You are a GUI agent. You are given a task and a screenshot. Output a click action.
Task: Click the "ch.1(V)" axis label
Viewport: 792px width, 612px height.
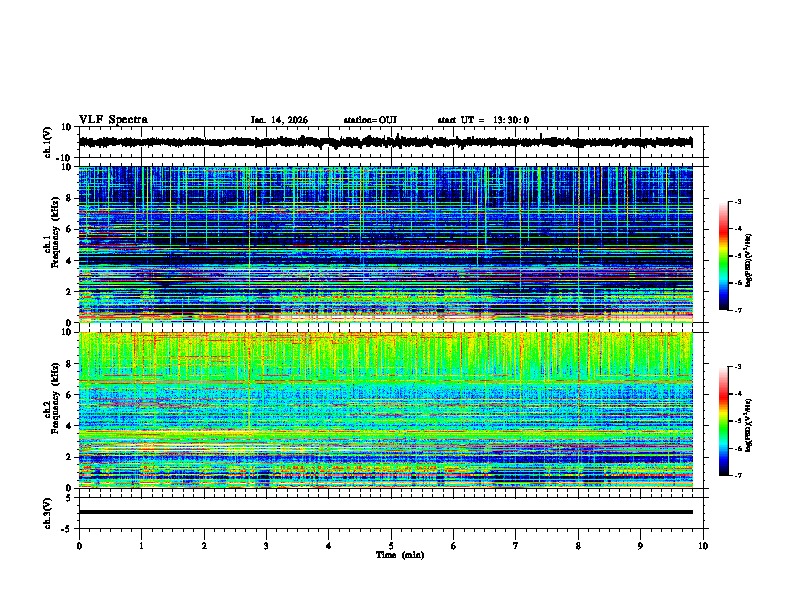pyautogui.click(x=47, y=142)
